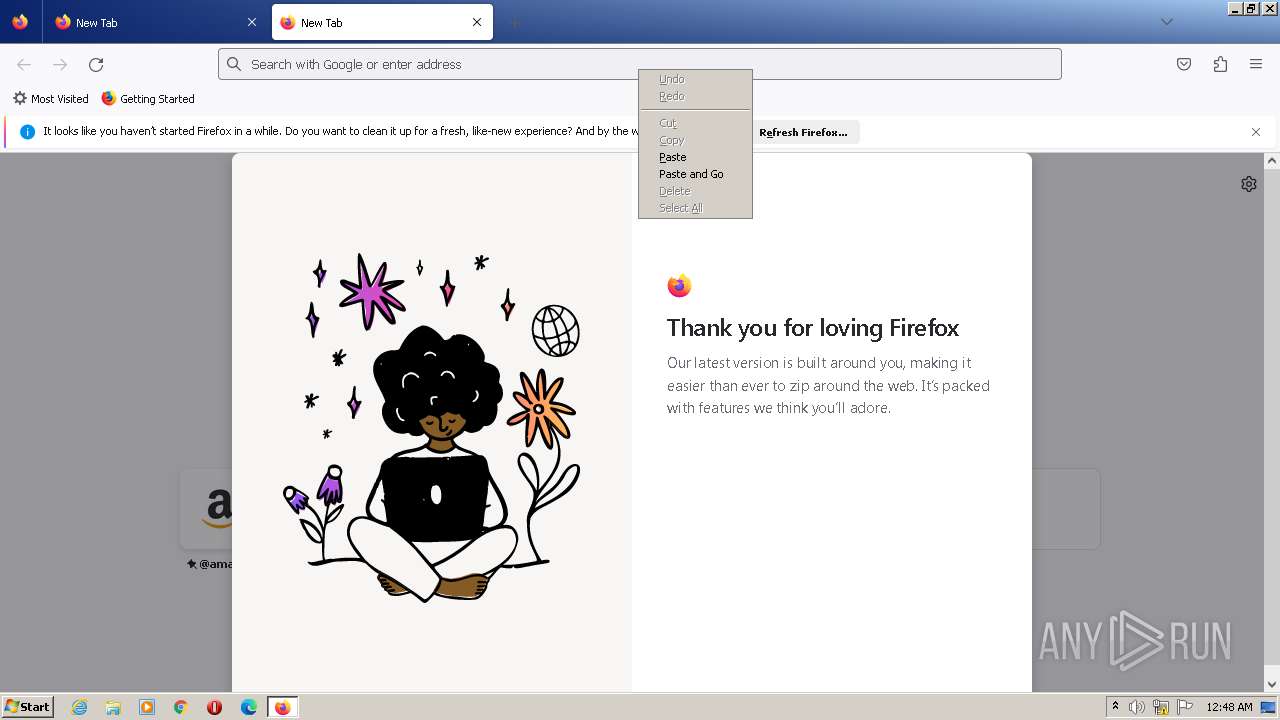The height and width of the screenshot is (720, 1280).
Task: Open media player taskbar icon
Action: click(147, 707)
